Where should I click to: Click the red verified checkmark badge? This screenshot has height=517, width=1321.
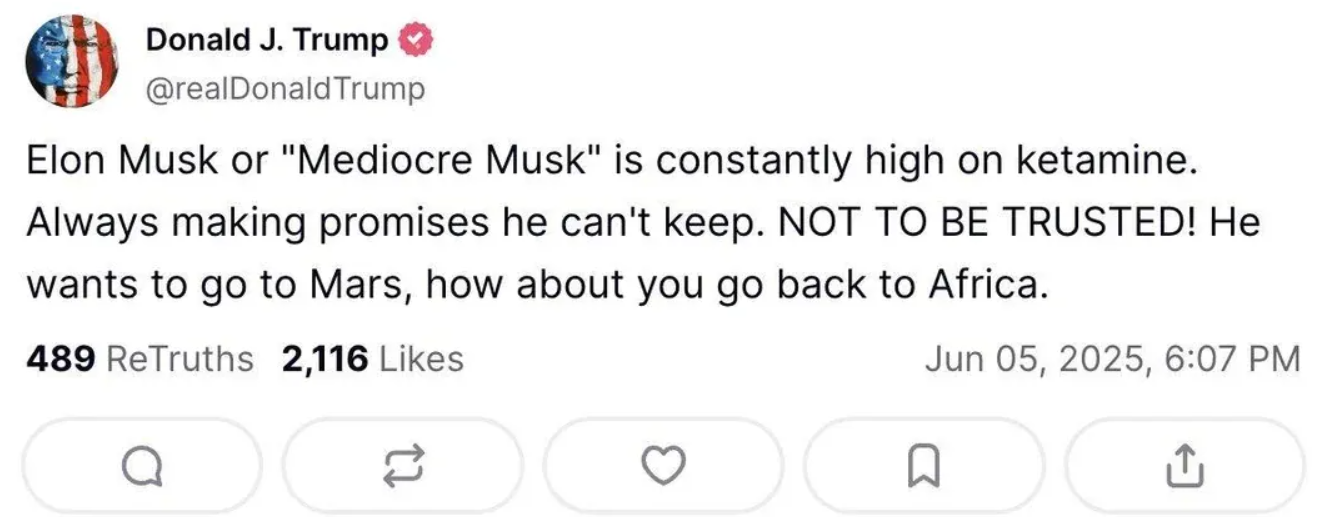[x=415, y=40]
